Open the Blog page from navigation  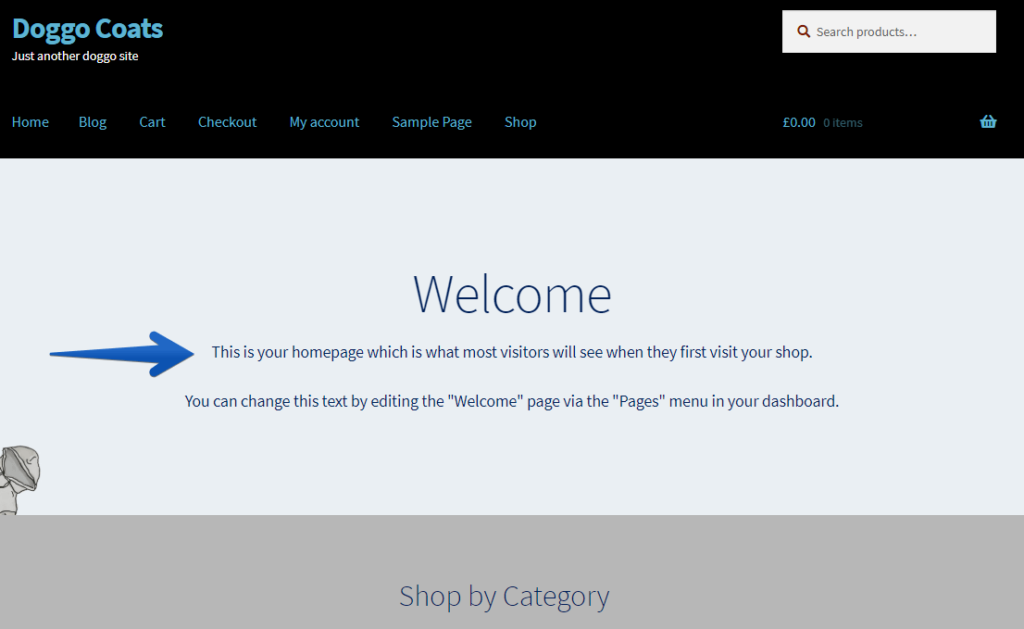click(92, 121)
